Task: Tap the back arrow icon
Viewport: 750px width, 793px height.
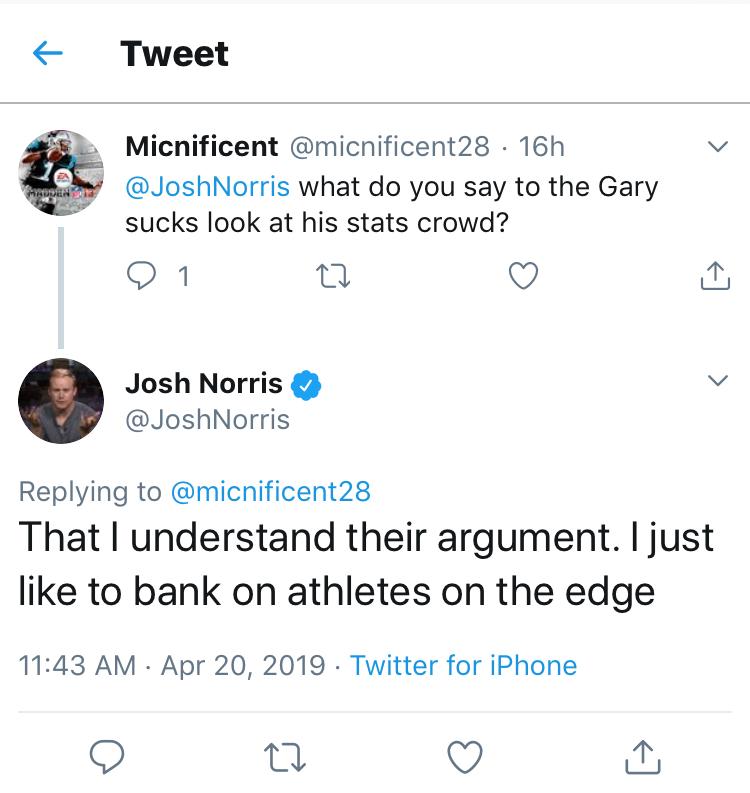Action: click(48, 53)
